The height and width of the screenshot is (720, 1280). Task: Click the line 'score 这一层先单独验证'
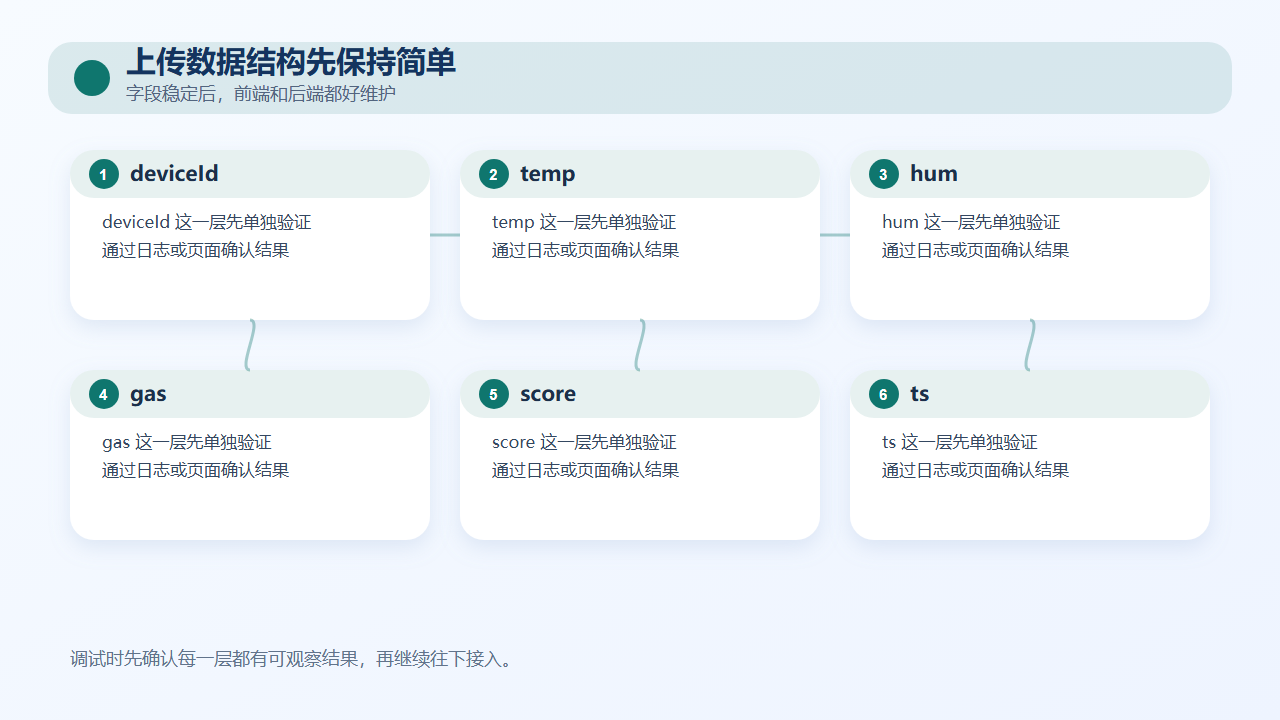pyautogui.click(x=584, y=442)
